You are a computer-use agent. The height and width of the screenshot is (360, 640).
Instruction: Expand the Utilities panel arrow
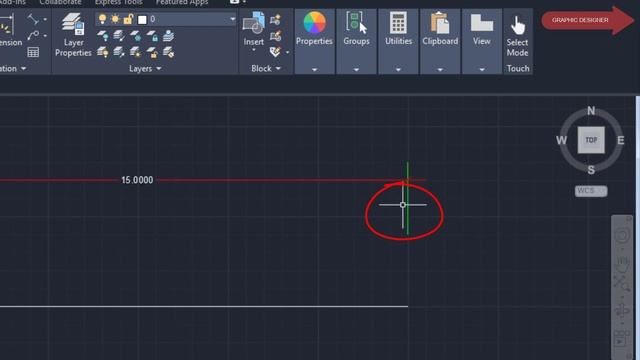click(x=398, y=70)
